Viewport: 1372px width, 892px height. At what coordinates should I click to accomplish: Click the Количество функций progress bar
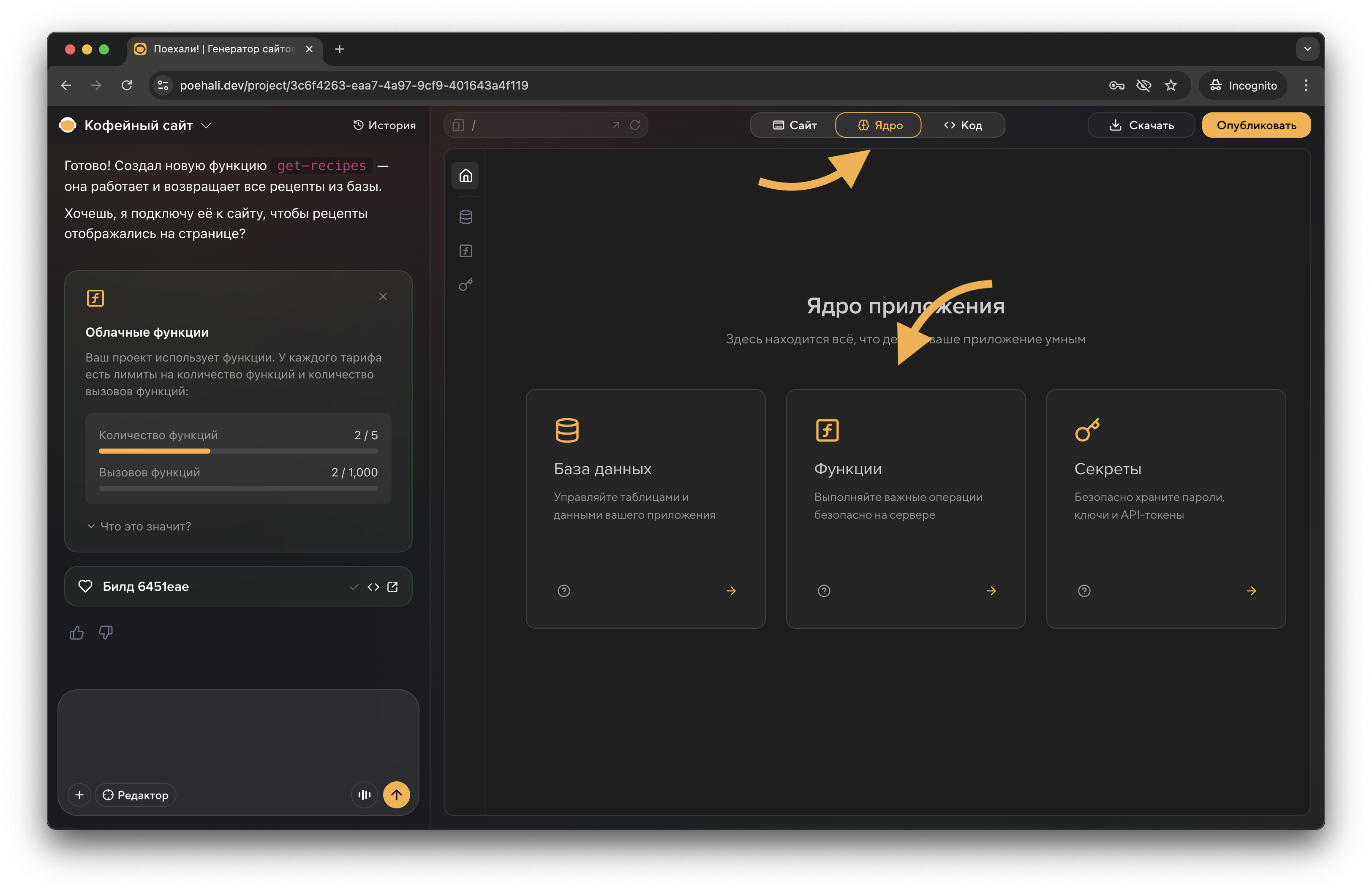pyautogui.click(x=238, y=451)
